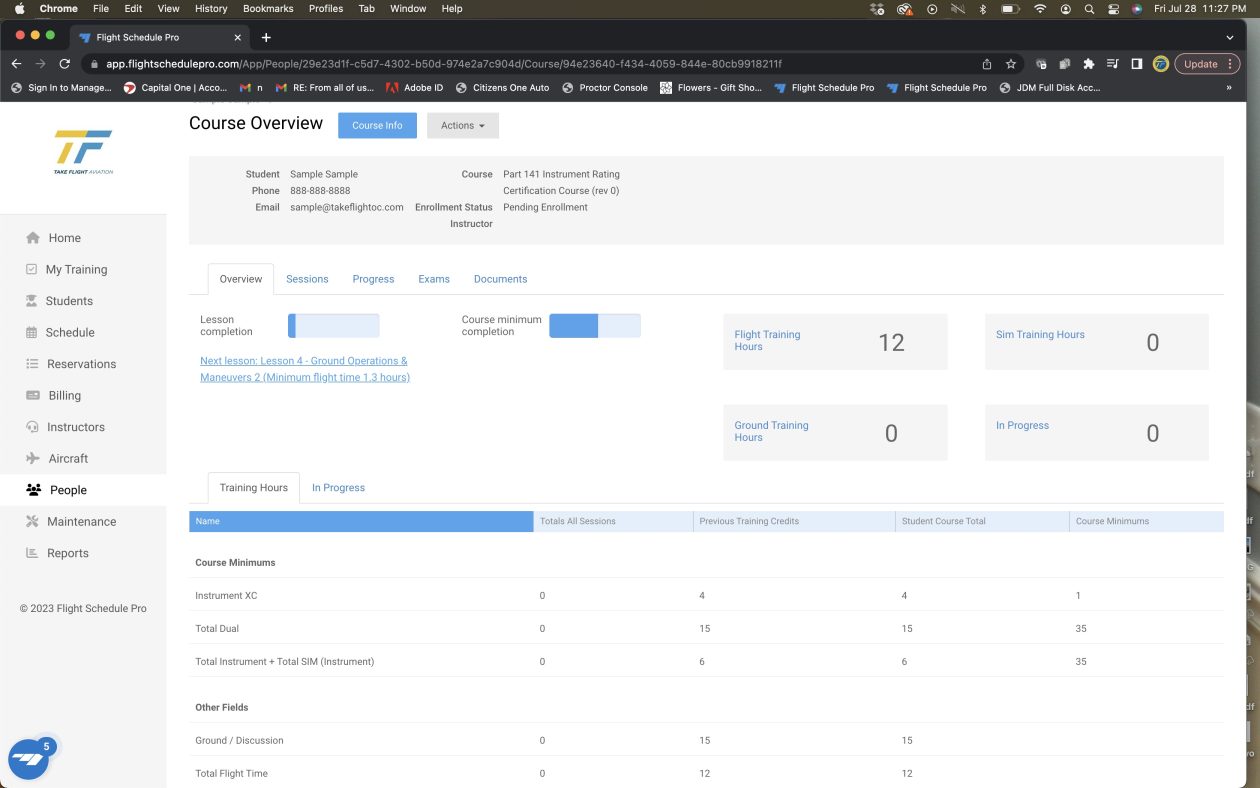Click the Course Info button
This screenshot has height=788, width=1260.
click(377, 125)
